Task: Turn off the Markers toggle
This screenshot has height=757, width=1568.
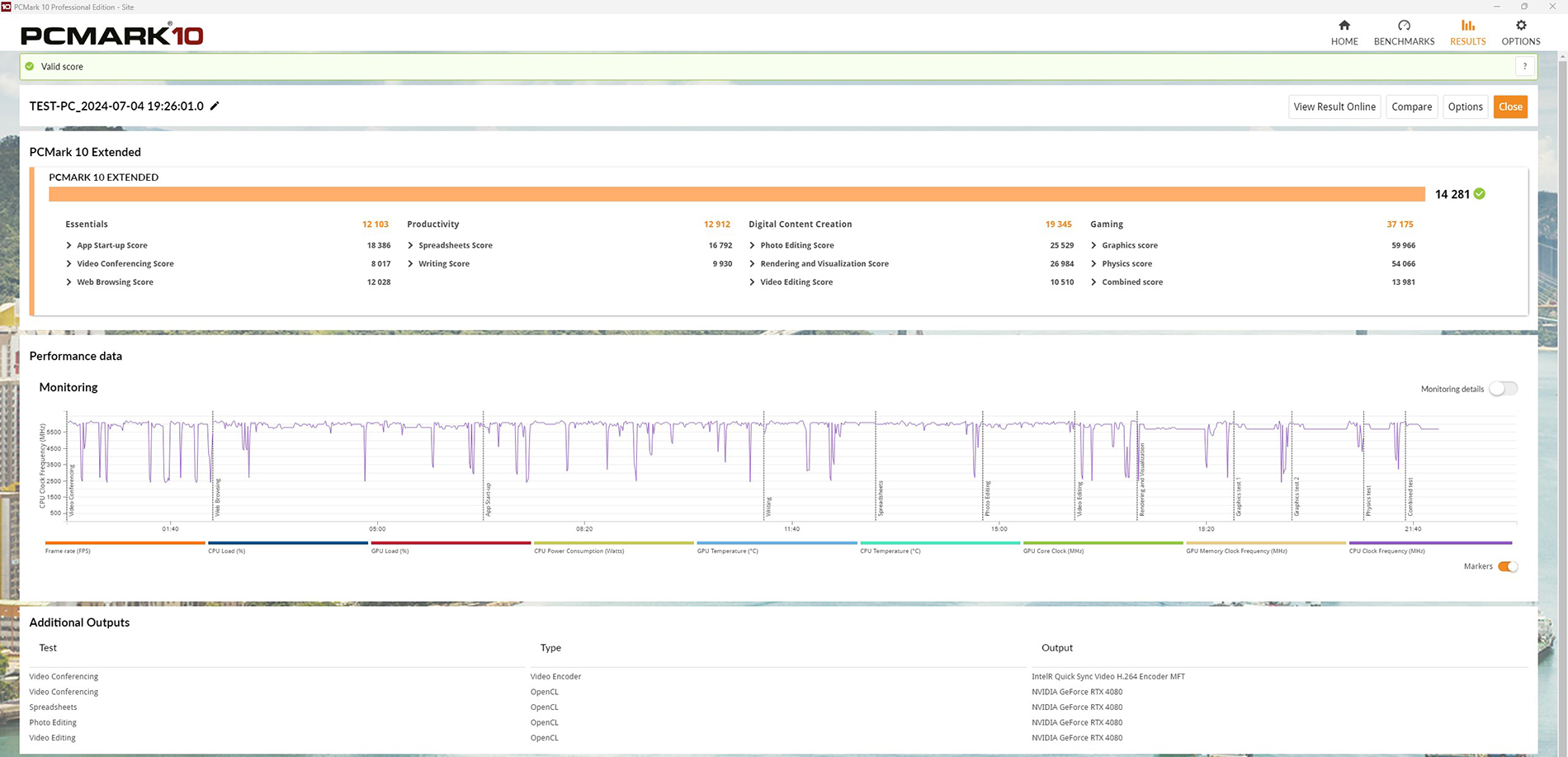Action: tap(1508, 566)
